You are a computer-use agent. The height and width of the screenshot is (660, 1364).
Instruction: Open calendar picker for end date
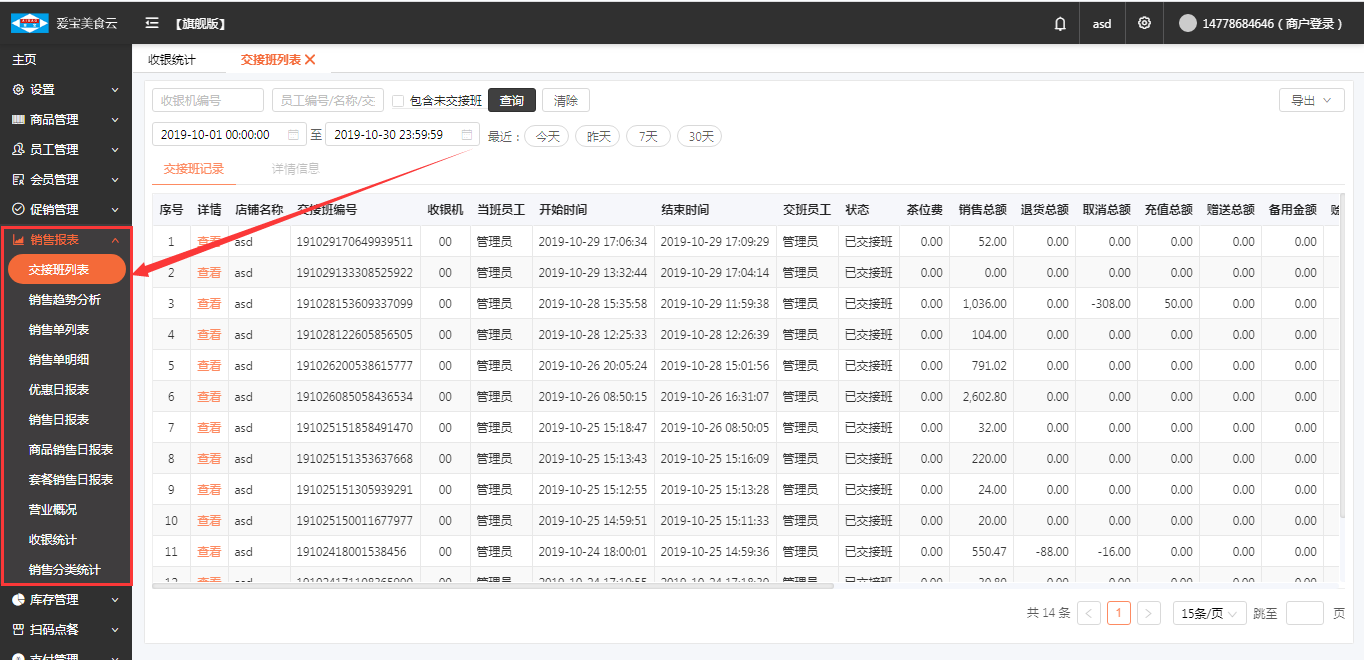pyautogui.click(x=467, y=134)
